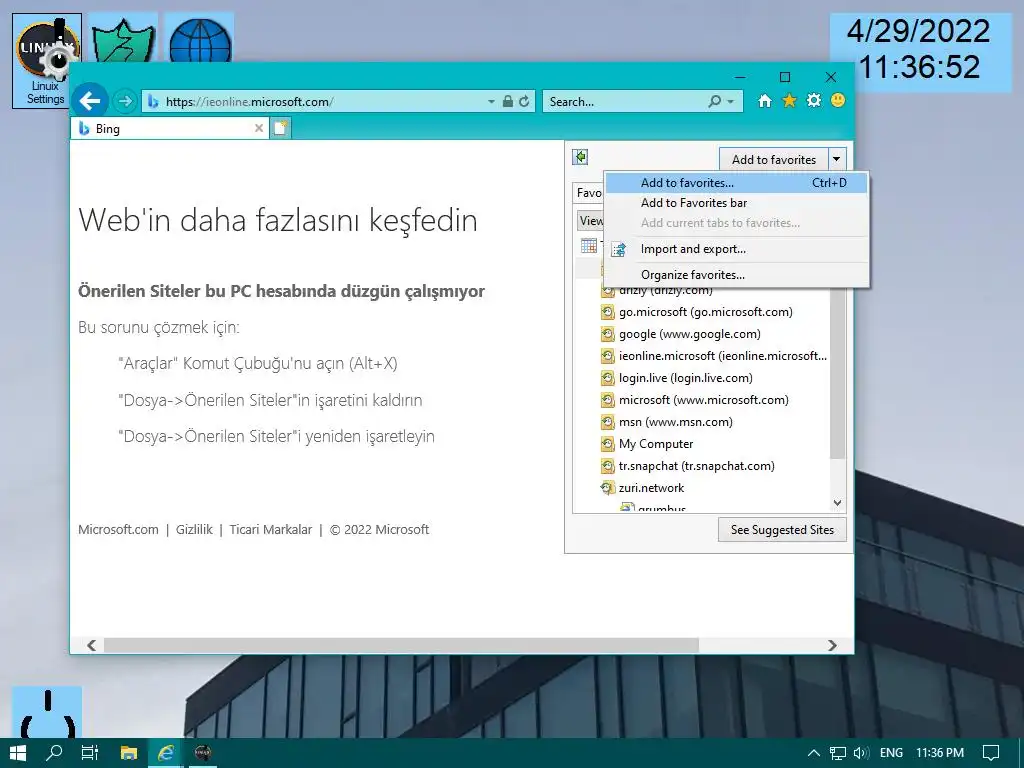Image resolution: width=1024 pixels, height=768 pixels.
Task: Pin the Favorites Center with green arrow icon
Action: click(x=580, y=157)
